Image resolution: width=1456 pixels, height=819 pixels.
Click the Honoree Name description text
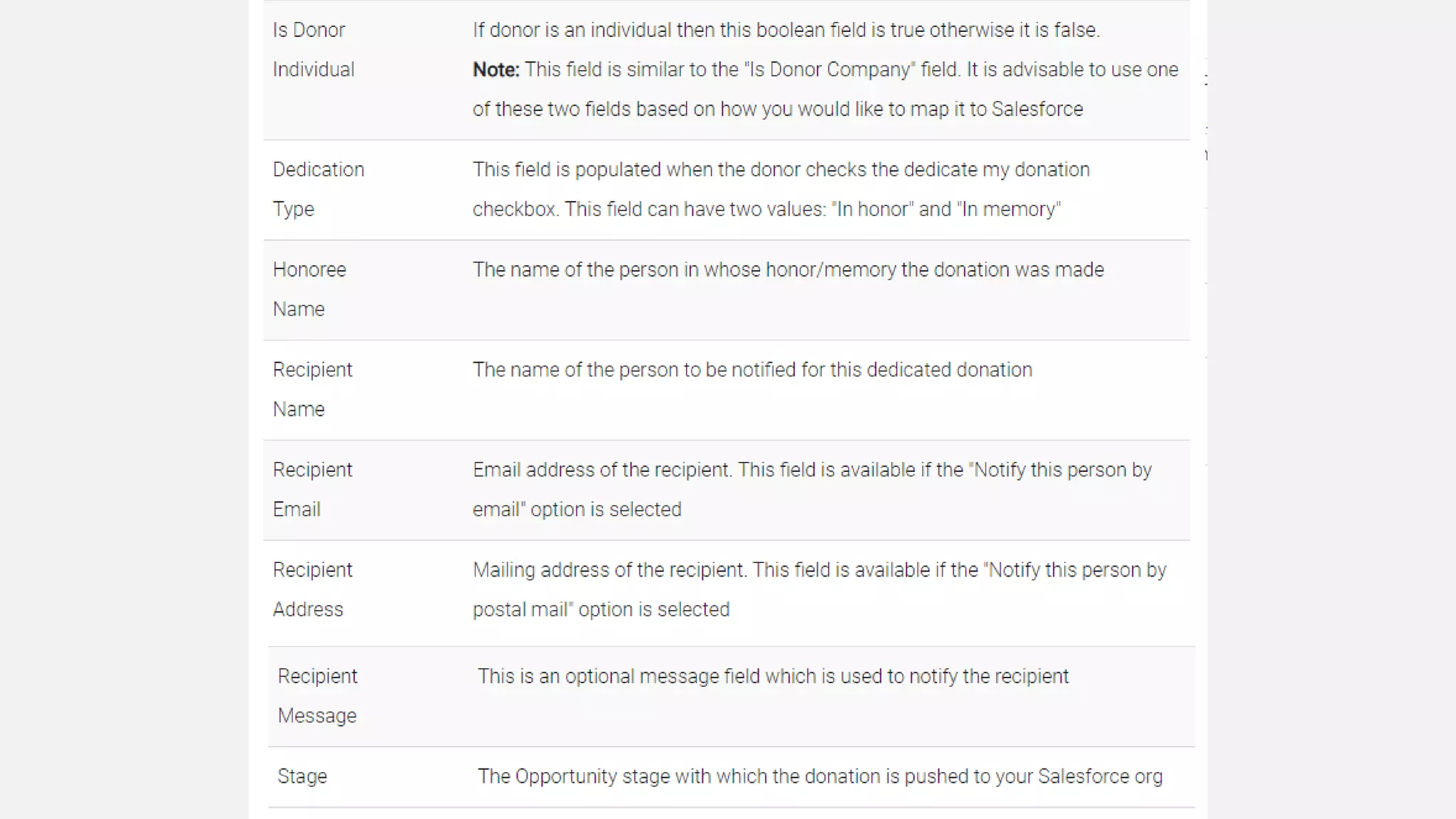click(x=788, y=270)
